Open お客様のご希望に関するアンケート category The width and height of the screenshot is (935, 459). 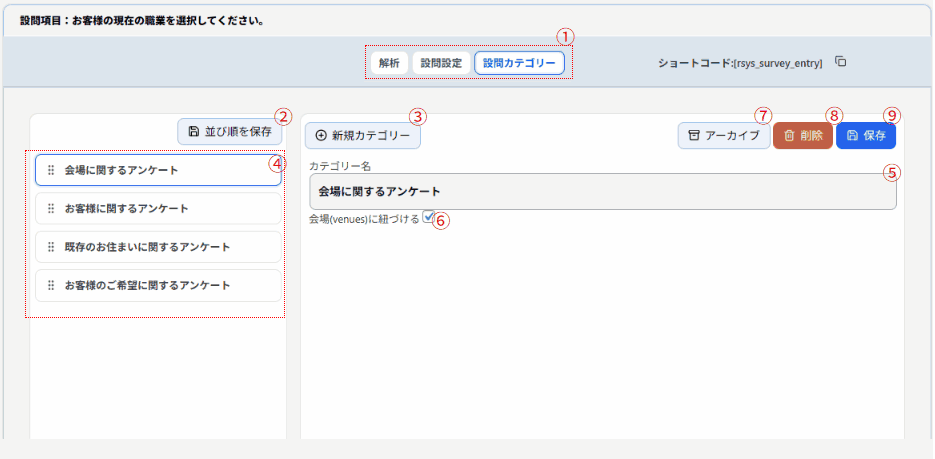(160, 285)
